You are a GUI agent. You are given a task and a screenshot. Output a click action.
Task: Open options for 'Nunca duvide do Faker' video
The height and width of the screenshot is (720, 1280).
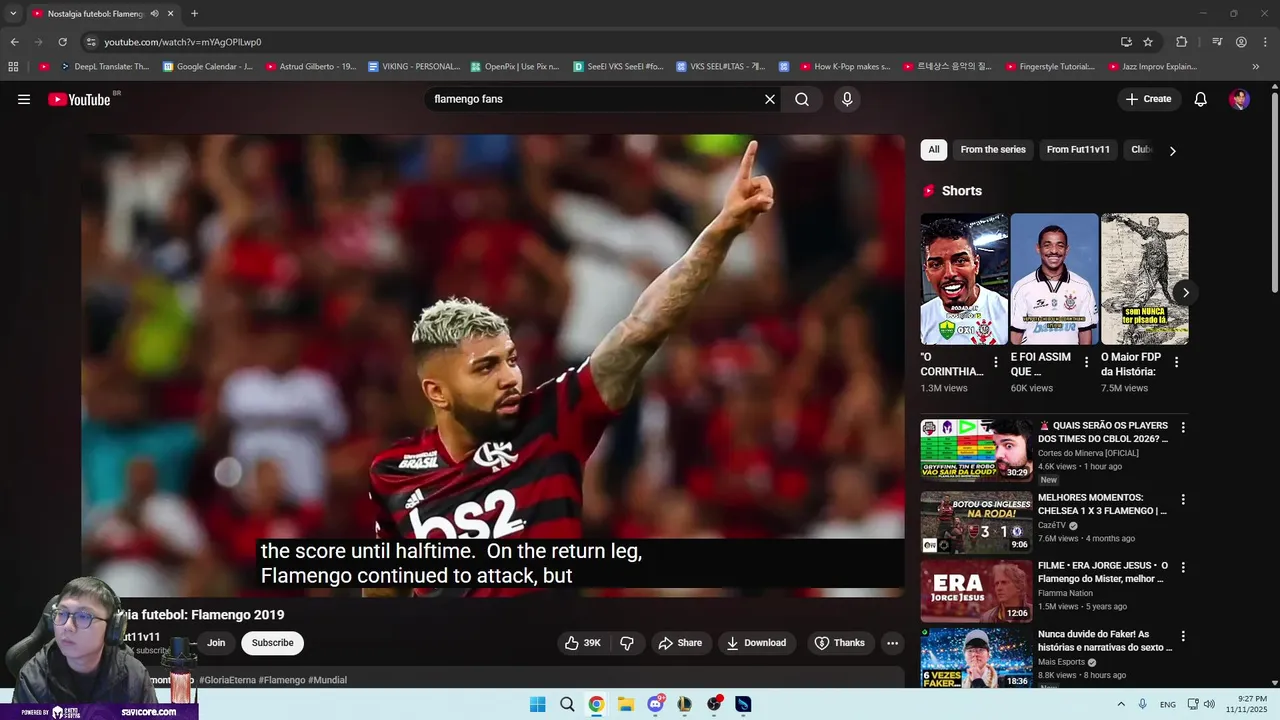click(x=1183, y=635)
